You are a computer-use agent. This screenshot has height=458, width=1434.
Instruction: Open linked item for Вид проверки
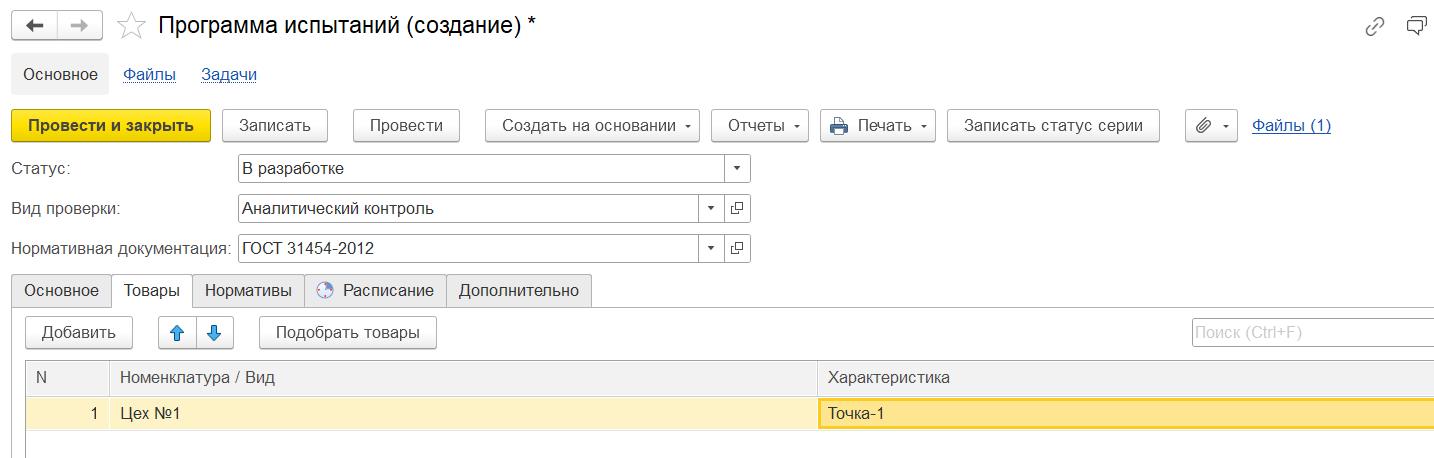coord(737,209)
